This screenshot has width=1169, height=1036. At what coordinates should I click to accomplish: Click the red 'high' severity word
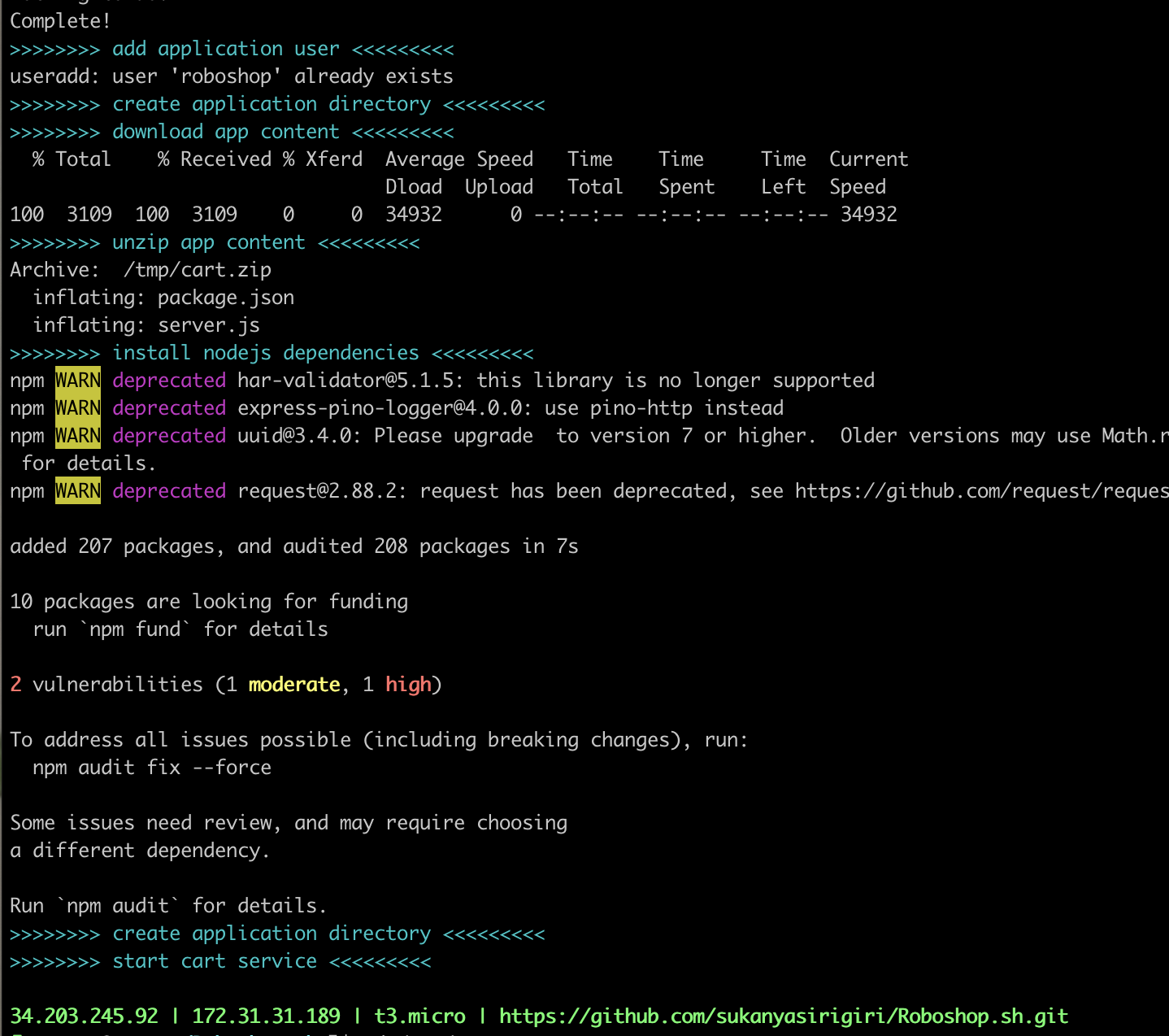point(409,684)
